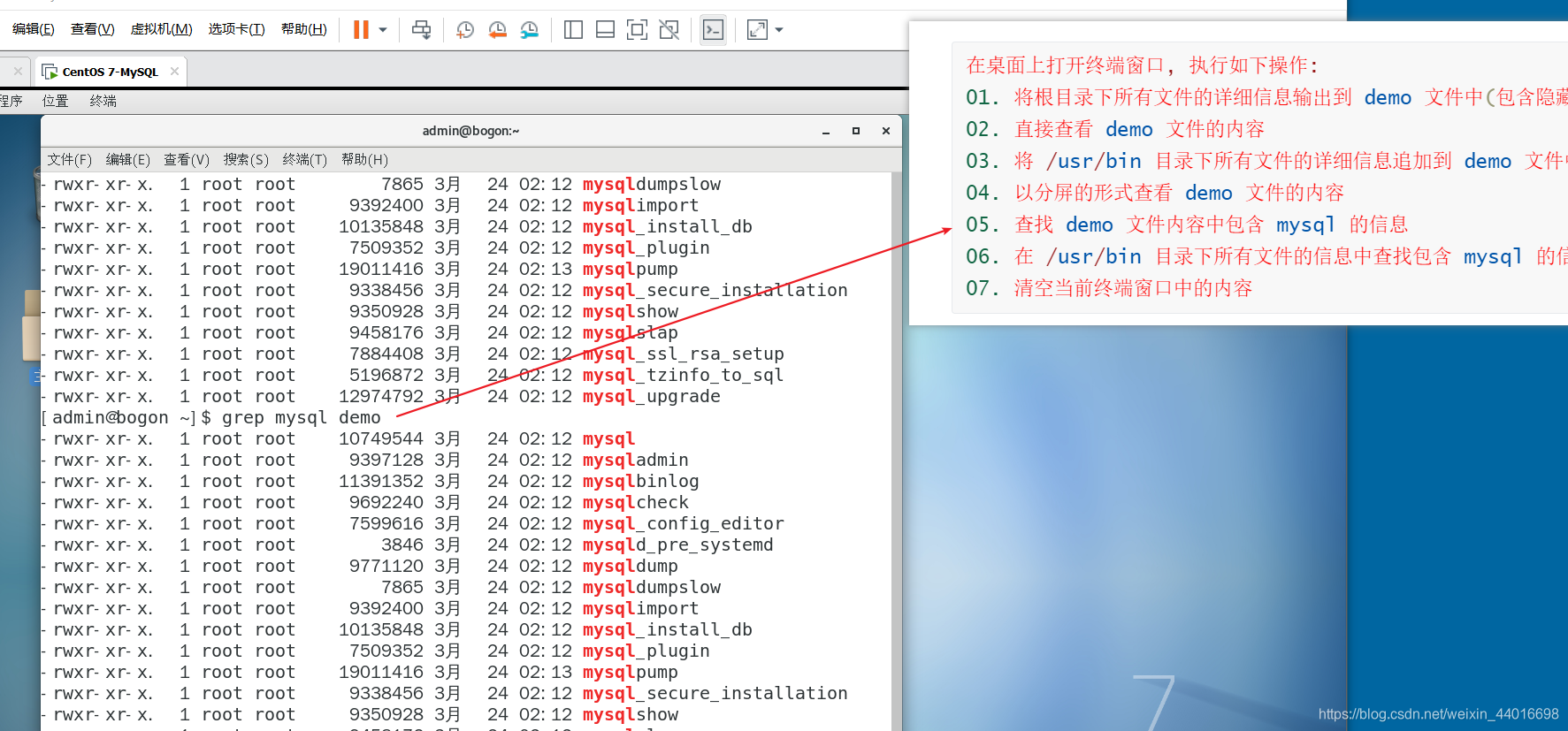Click the file size 12974792

(381, 396)
